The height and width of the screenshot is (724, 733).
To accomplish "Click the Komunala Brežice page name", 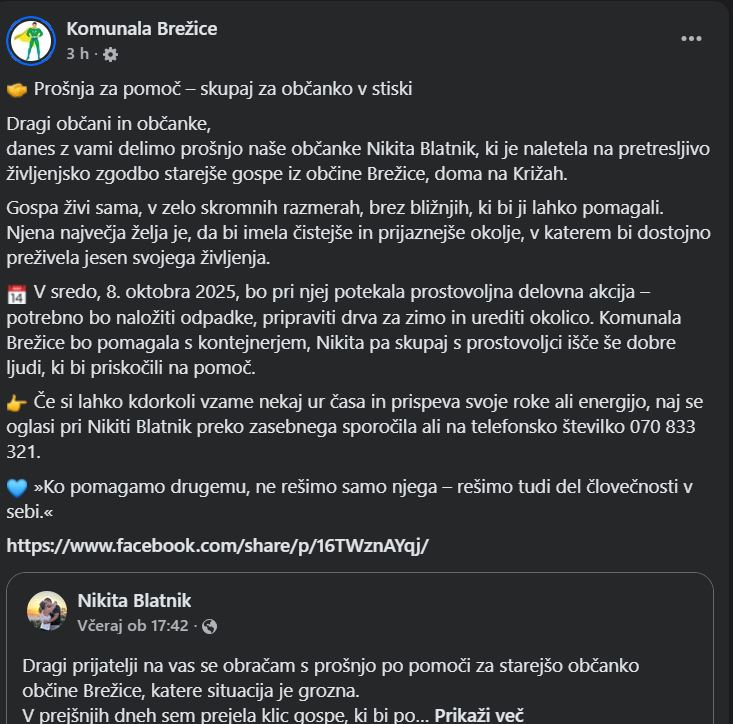I will tap(141, 29).
